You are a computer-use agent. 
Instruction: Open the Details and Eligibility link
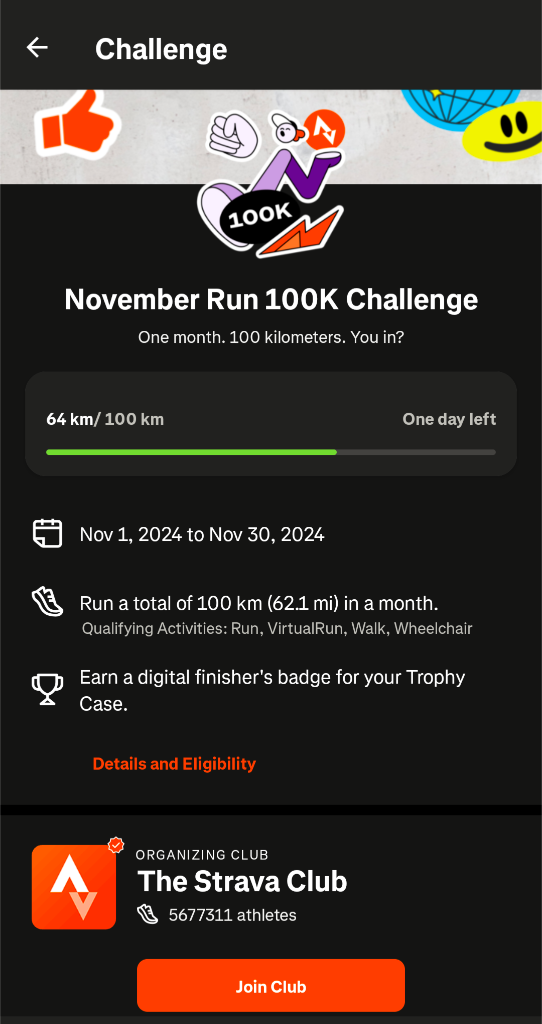[x=174, y=763]
